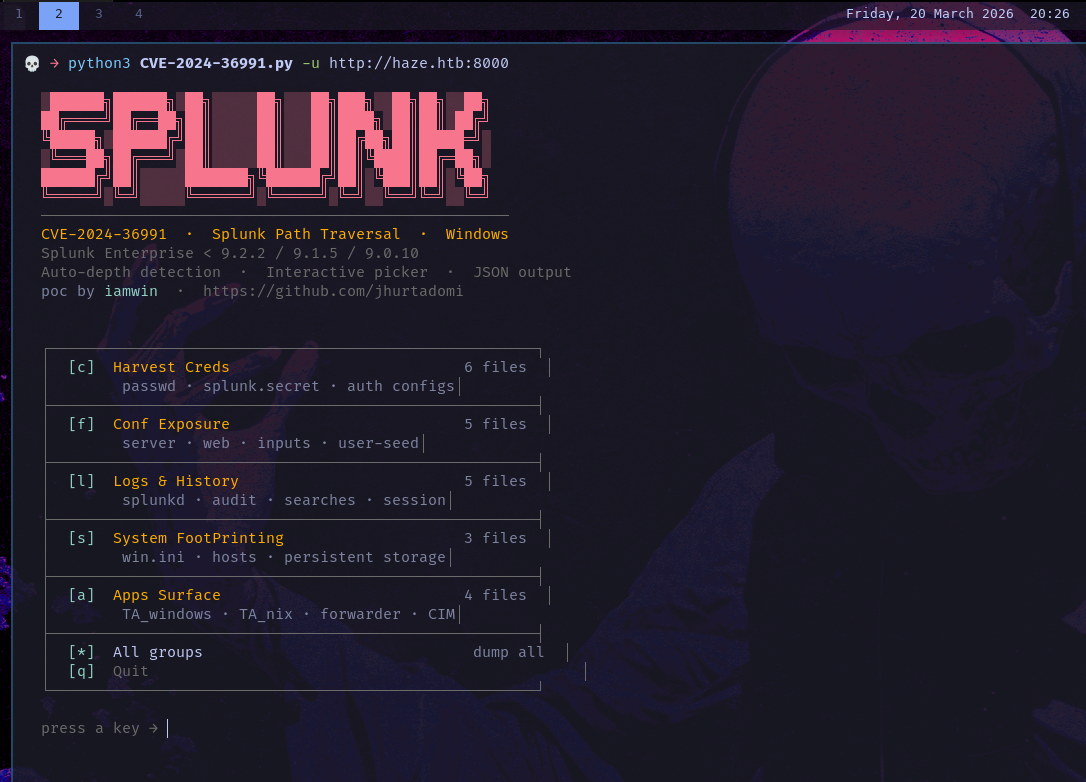Click the passwd splunk.secret auth configs description

tap(288, 386)
